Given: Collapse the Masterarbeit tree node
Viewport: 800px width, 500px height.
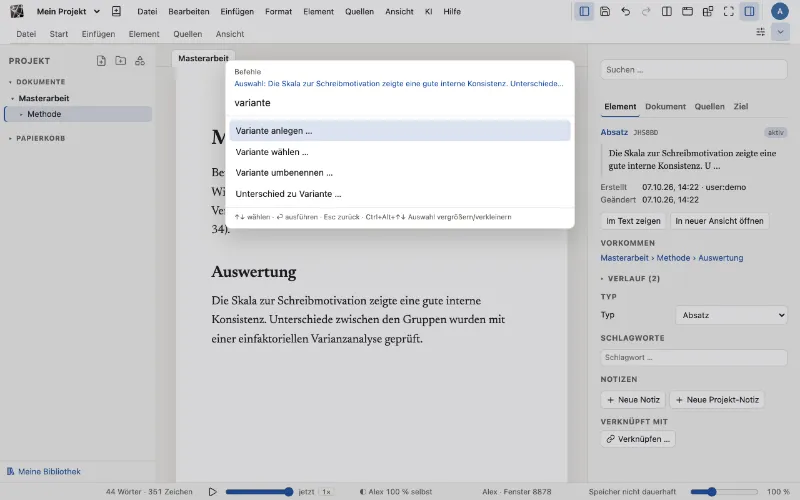Looking at the screenshot, I should (x=12, y=98).
